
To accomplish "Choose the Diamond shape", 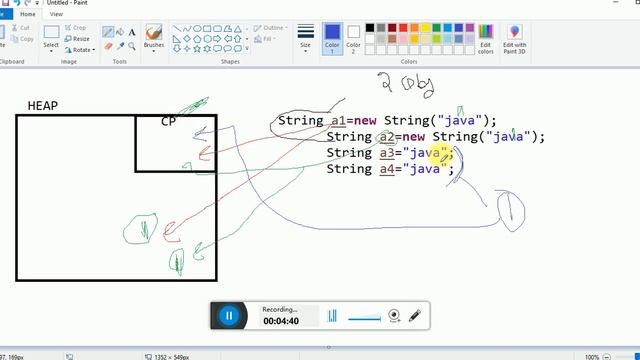I will point(187,39).
